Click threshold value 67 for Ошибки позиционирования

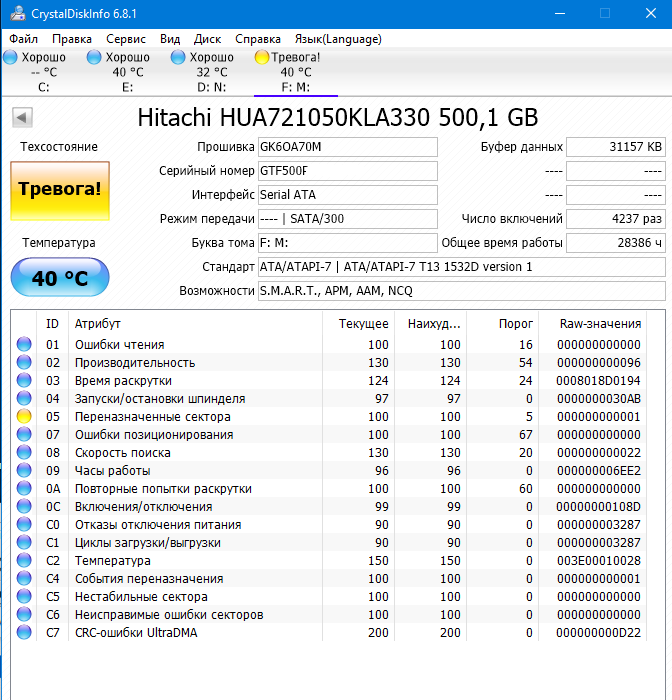(x=526, y=435)
